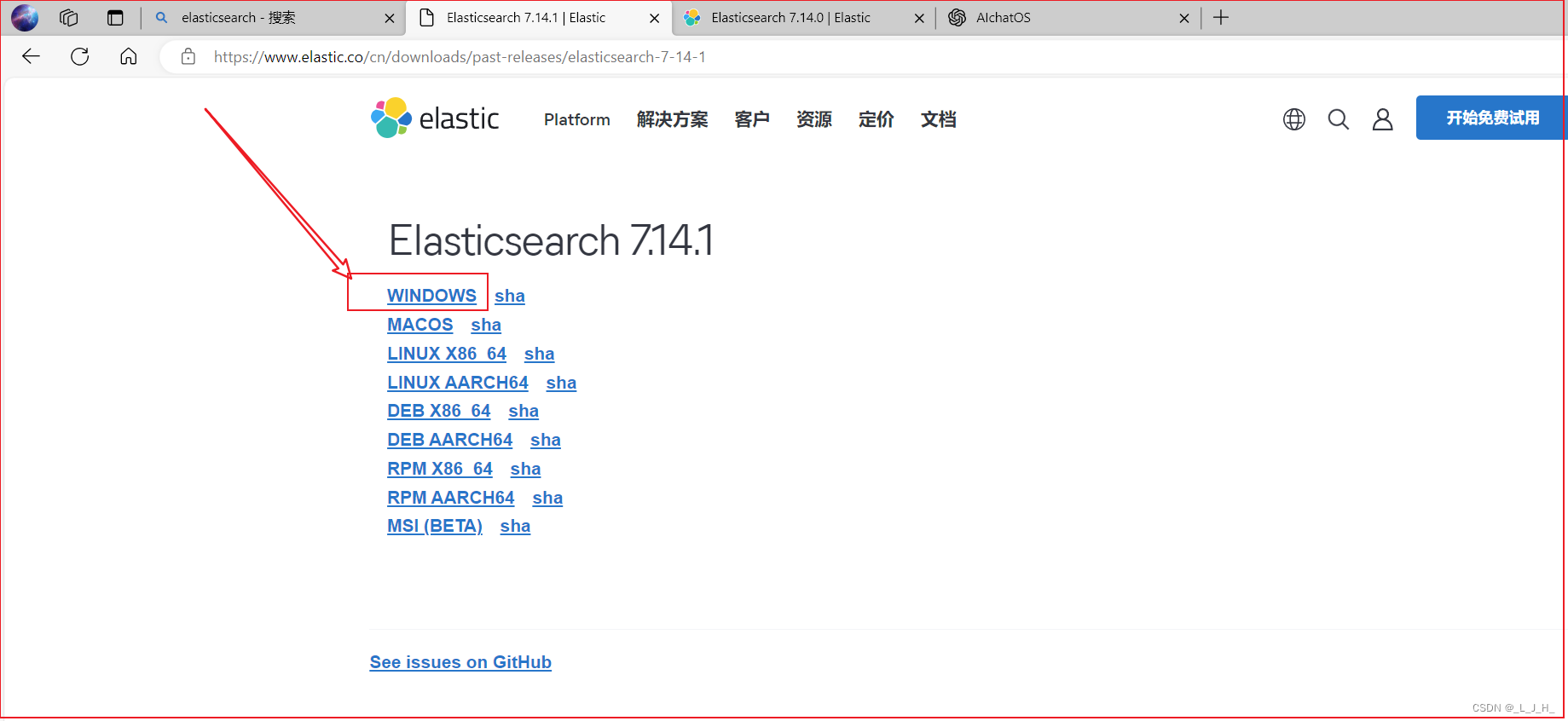Close the Elasticsearch 7.14.1 tab

click(655, 18)
